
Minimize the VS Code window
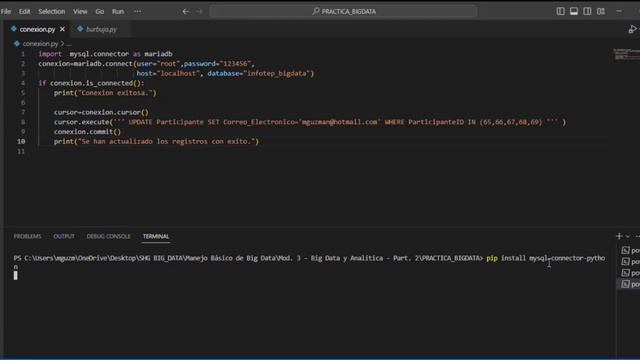pyautogui.click(x=619, y=11)
